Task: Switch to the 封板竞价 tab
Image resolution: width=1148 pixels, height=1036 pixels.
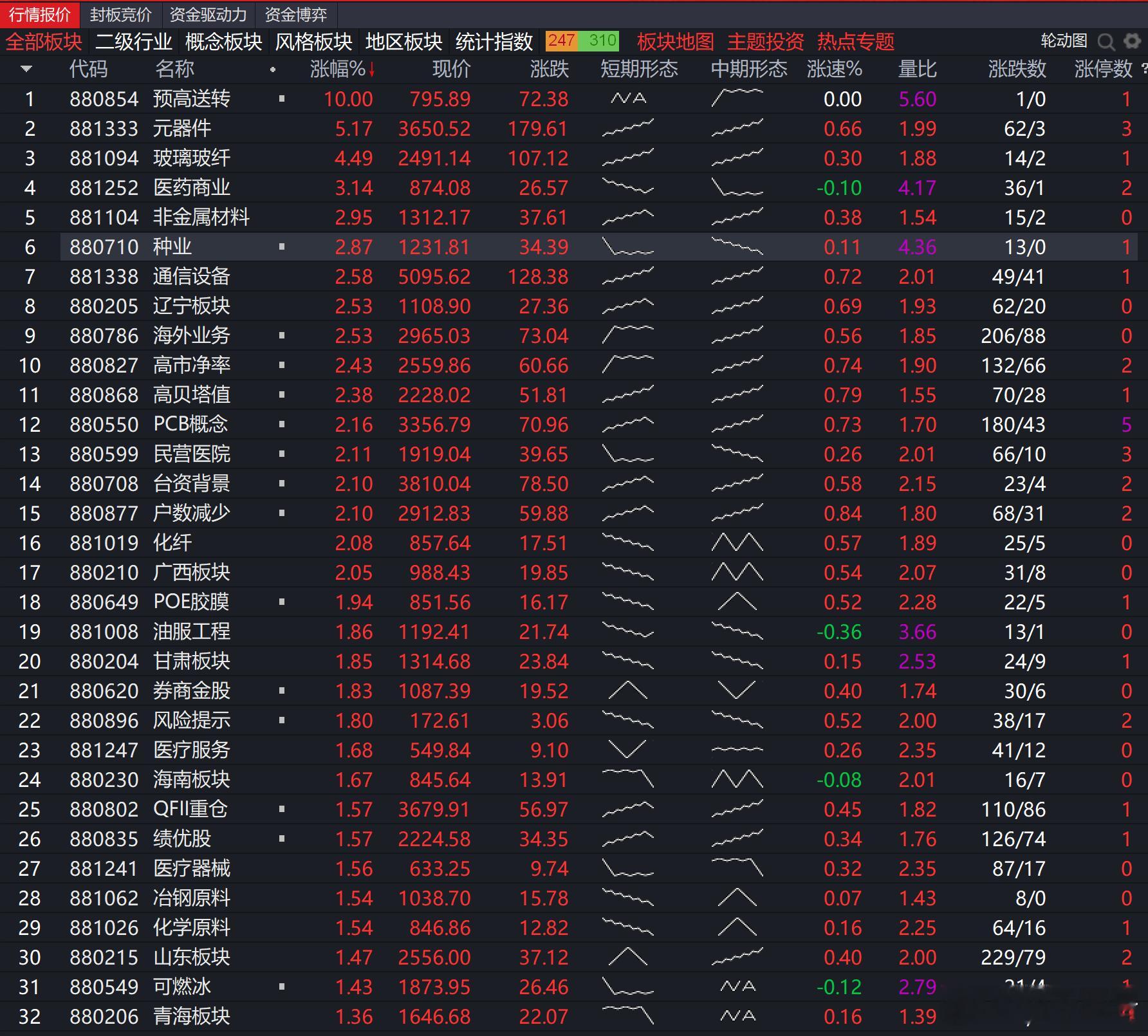Action: pos(121,14)
